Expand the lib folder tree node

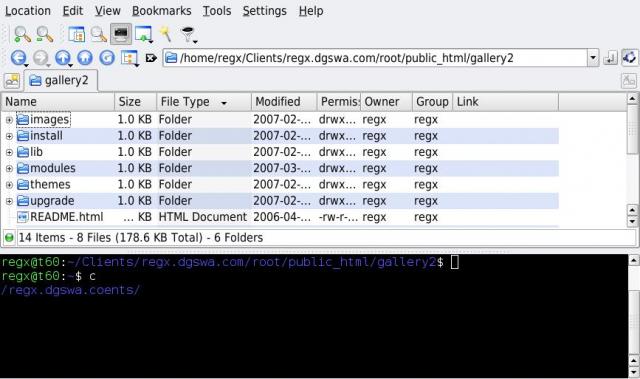(x=9, y=153)
